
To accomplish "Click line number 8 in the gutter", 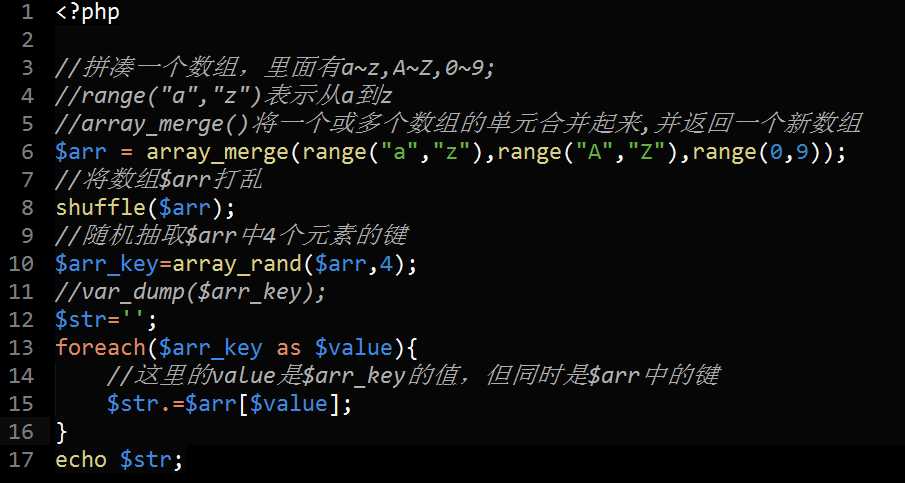I will [27, 208].
